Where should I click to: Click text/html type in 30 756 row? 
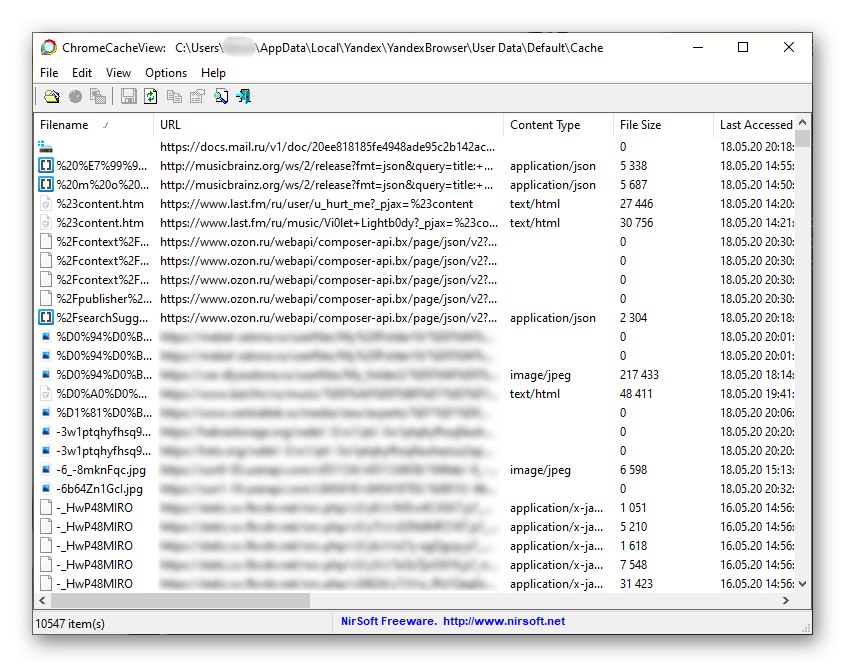tap(535, 223)
